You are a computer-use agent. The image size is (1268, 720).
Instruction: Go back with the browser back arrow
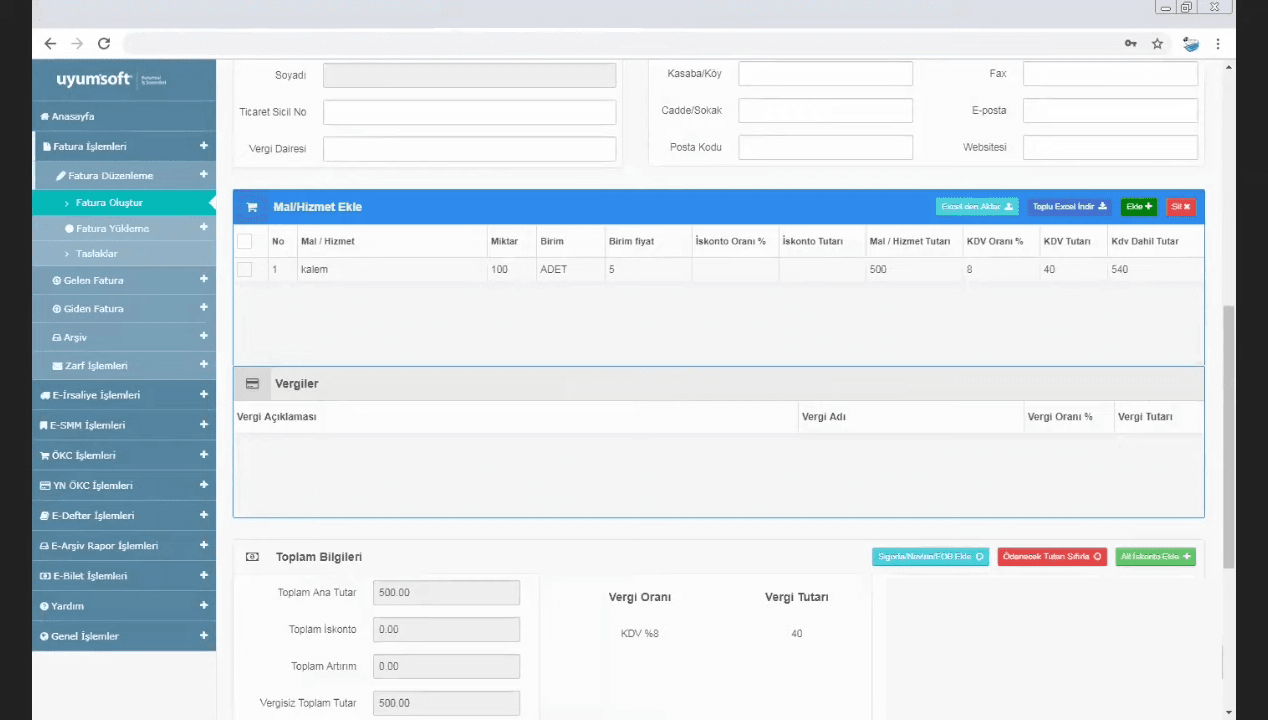click(50, 44)
